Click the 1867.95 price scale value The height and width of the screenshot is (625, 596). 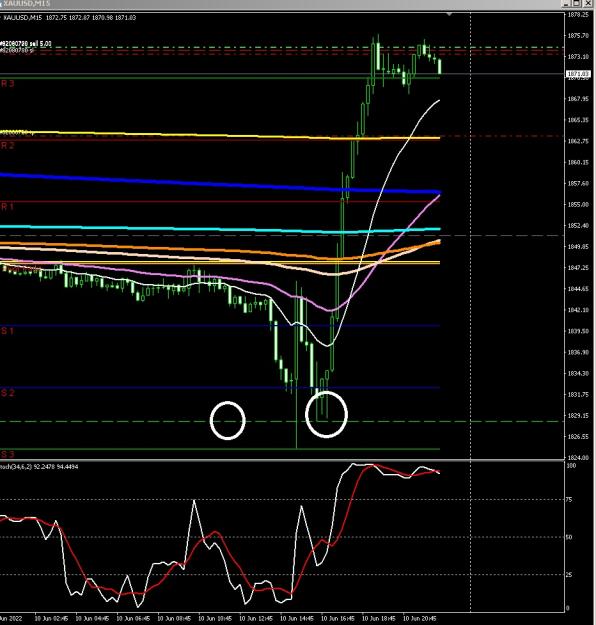pos(578,99)
